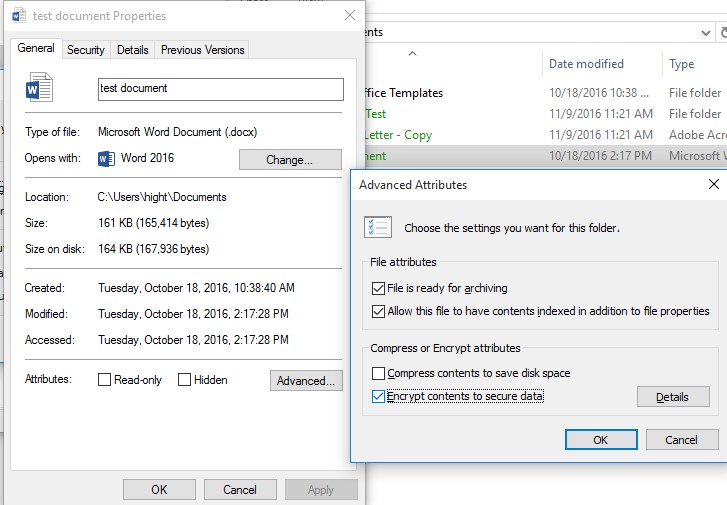Confirm Advanced Attributes with OK
Image resolution: width=727 pixels, height=505 pixels.
coord(600,439)
